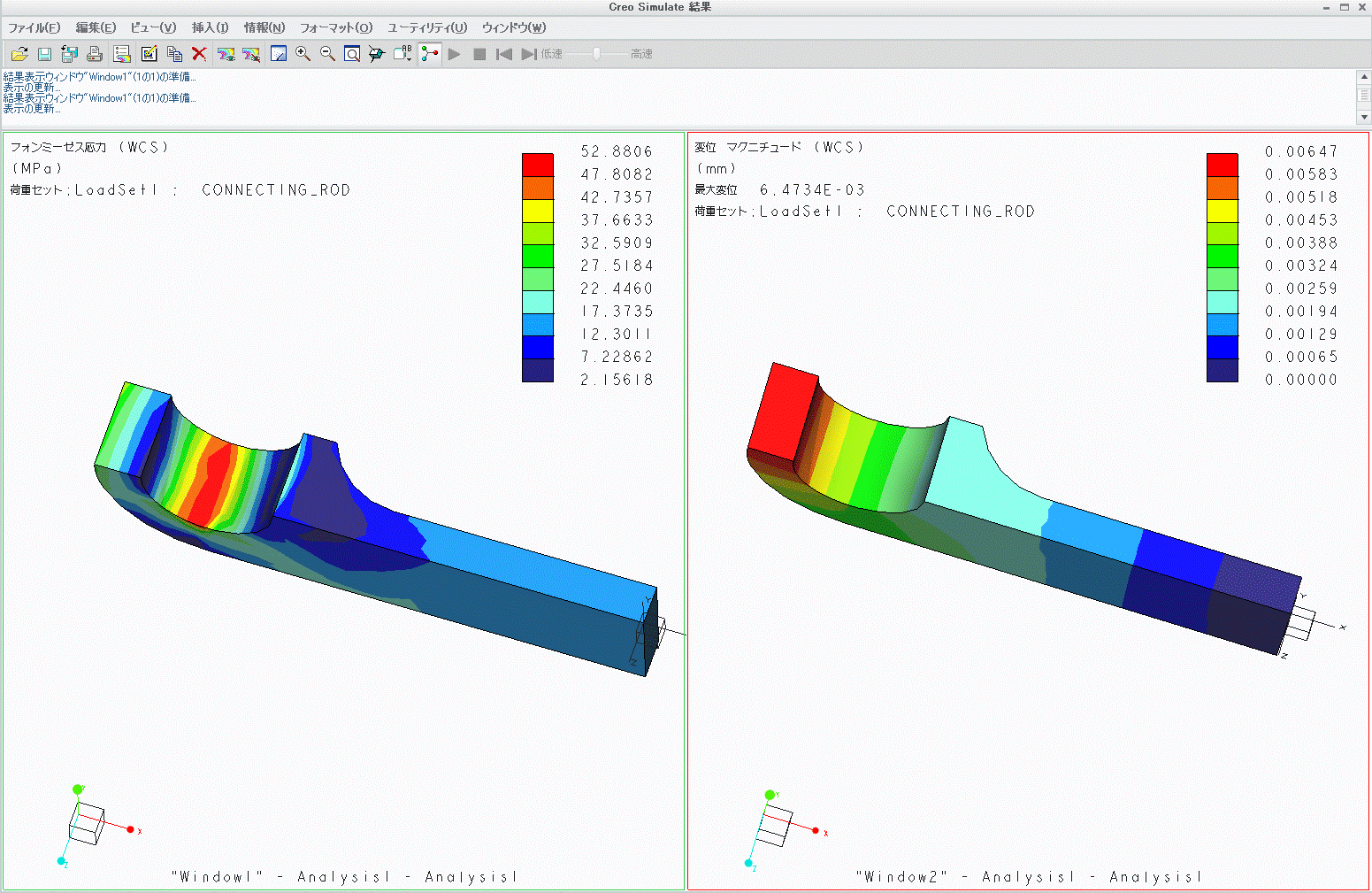Click displacement legend value 0.00324
This screenshot has height=893, width=1372.
pyautogui.click(x=1301, y=266)
